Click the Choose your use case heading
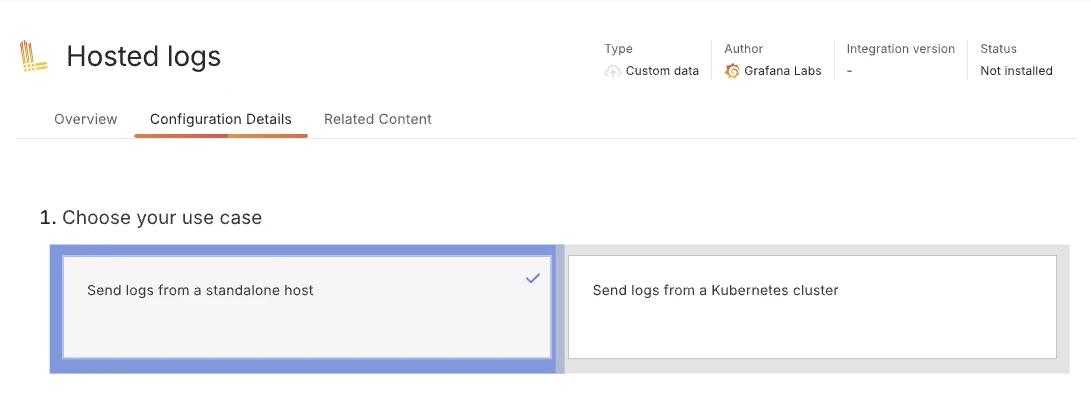The width and height of the screenshot is (1091, 412). (x=151, y=218)
